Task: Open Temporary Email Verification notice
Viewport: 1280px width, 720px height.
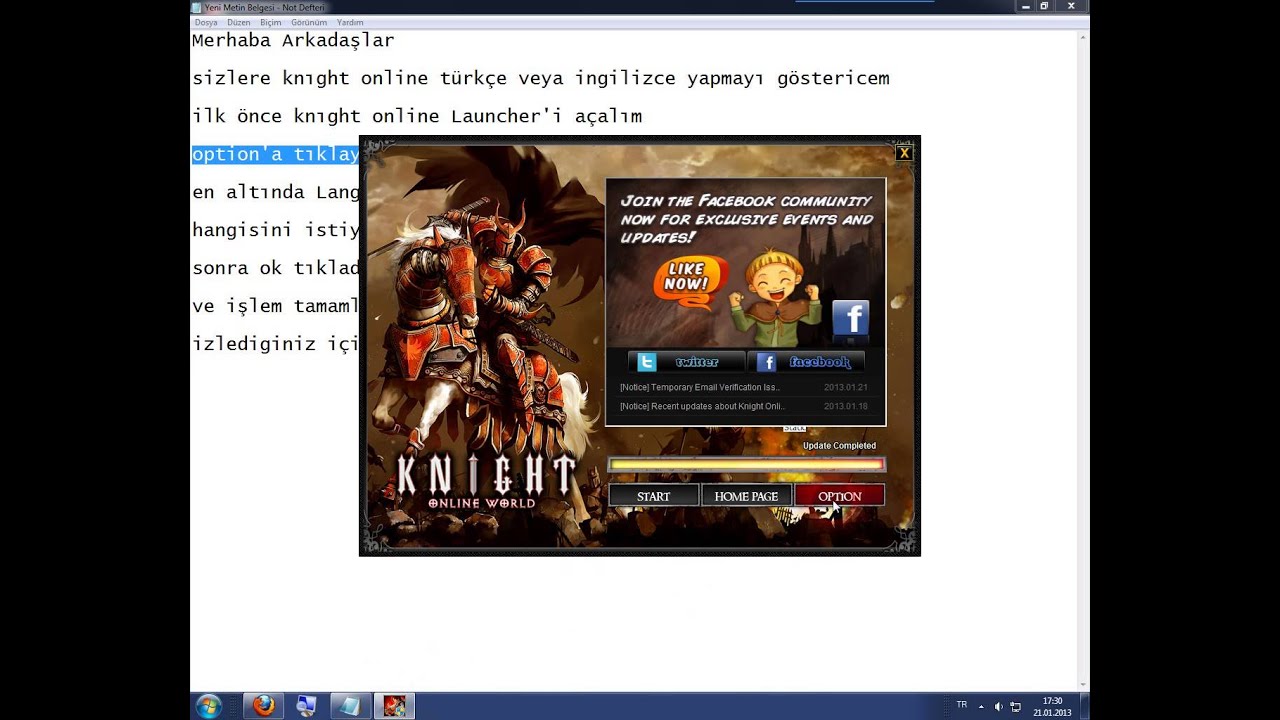Action: [x=700, y=387]
